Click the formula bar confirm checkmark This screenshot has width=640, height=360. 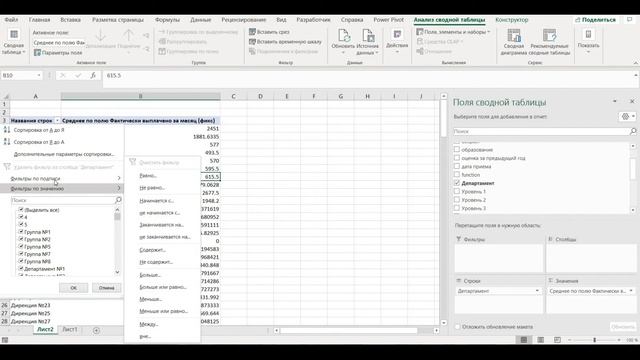click(78, 76)
